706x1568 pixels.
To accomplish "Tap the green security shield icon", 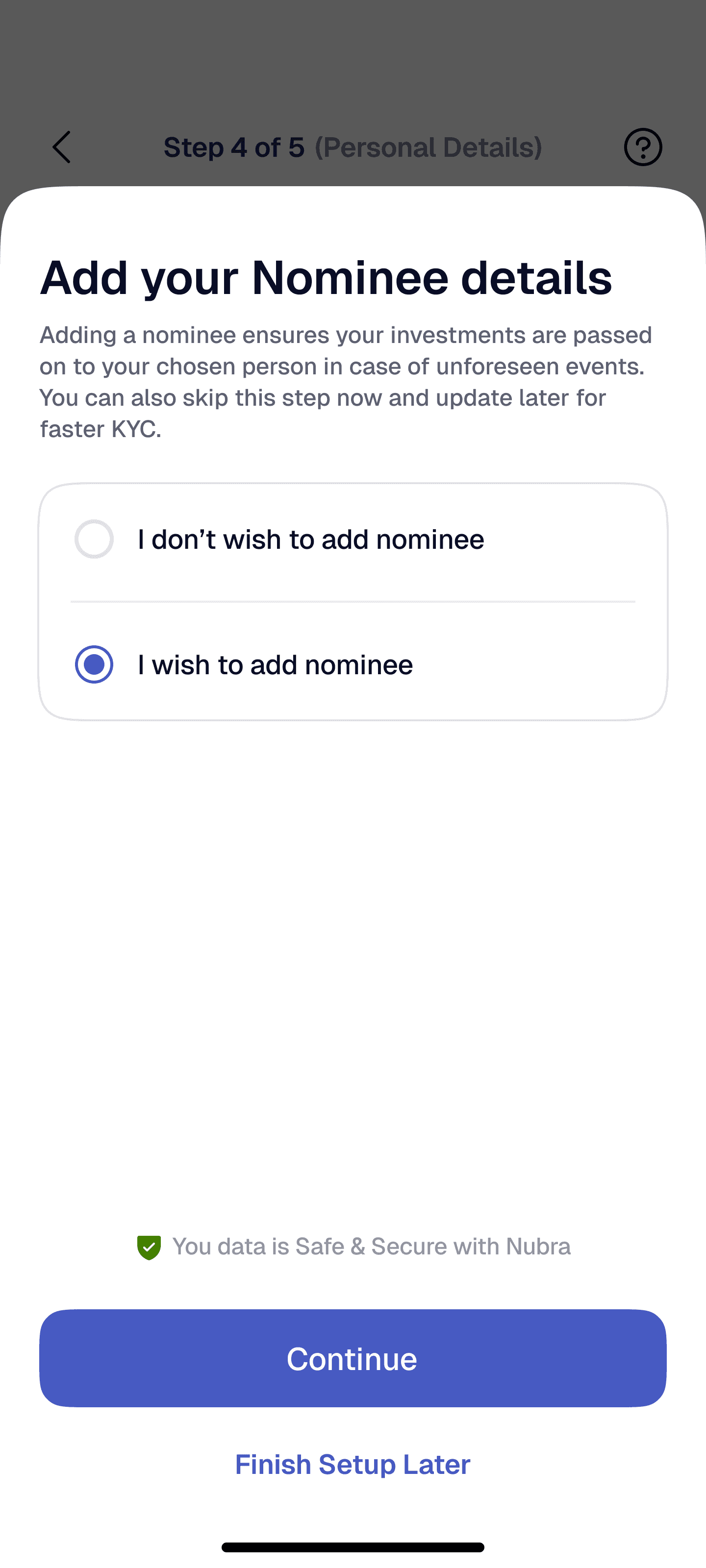I will [149, 1247].
